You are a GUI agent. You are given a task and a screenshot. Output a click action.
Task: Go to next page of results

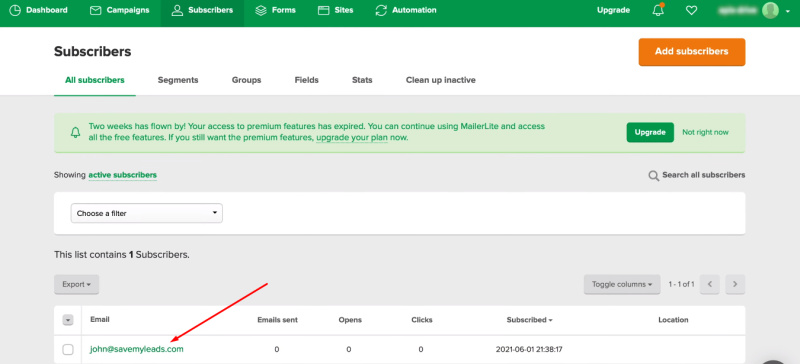pyautogui.click(x=735, y=284)
